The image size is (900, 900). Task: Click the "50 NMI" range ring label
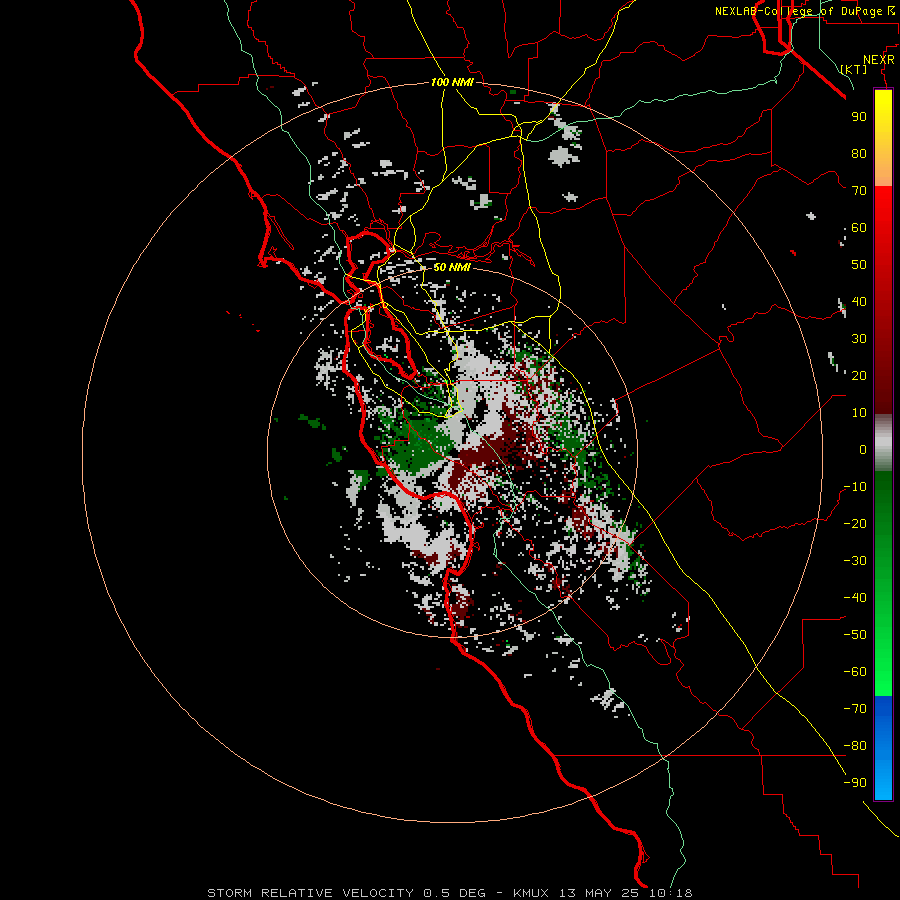pos(452,267)
